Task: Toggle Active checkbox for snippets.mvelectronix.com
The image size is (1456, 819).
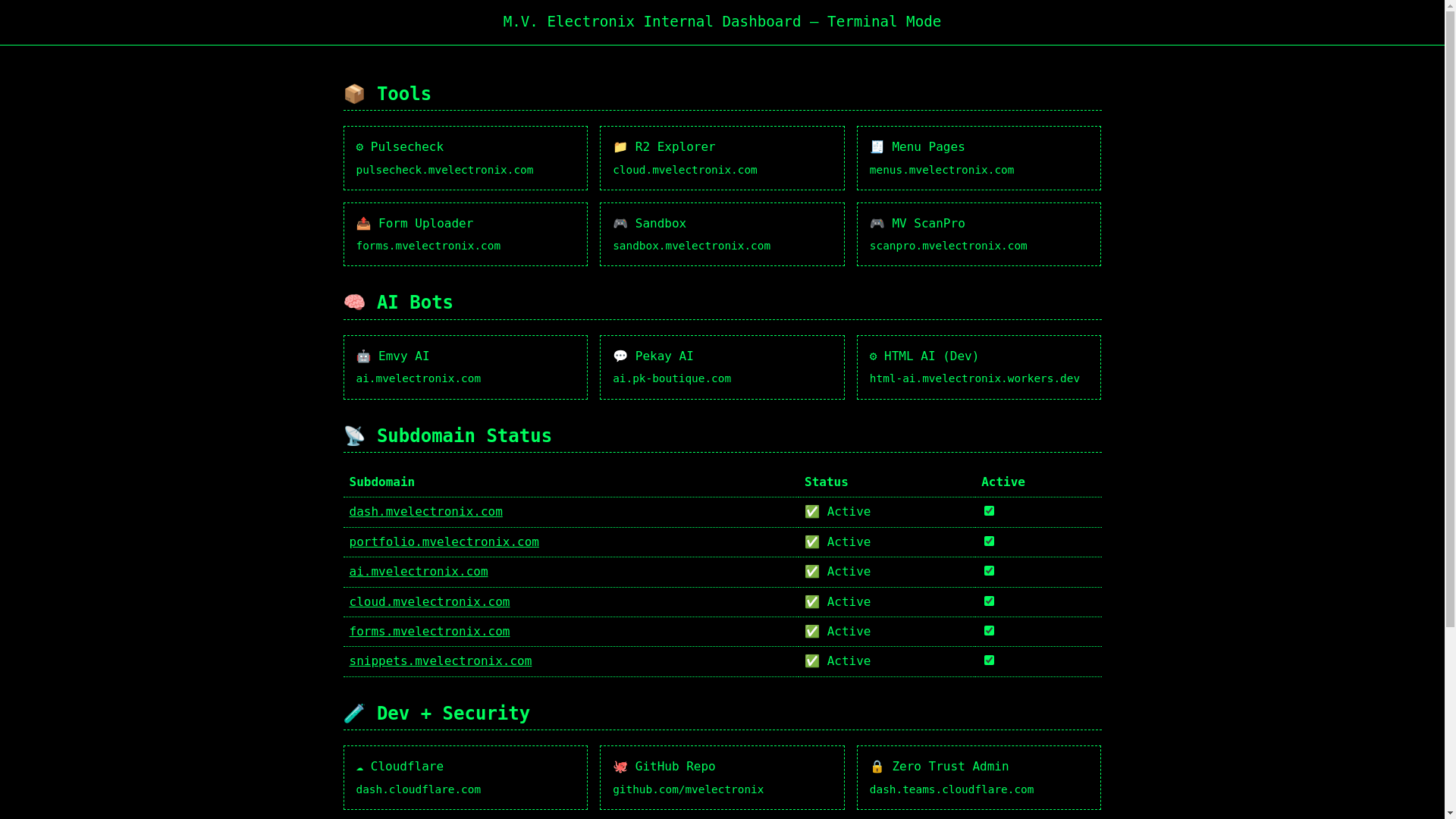Action: (x=989, y=661)
